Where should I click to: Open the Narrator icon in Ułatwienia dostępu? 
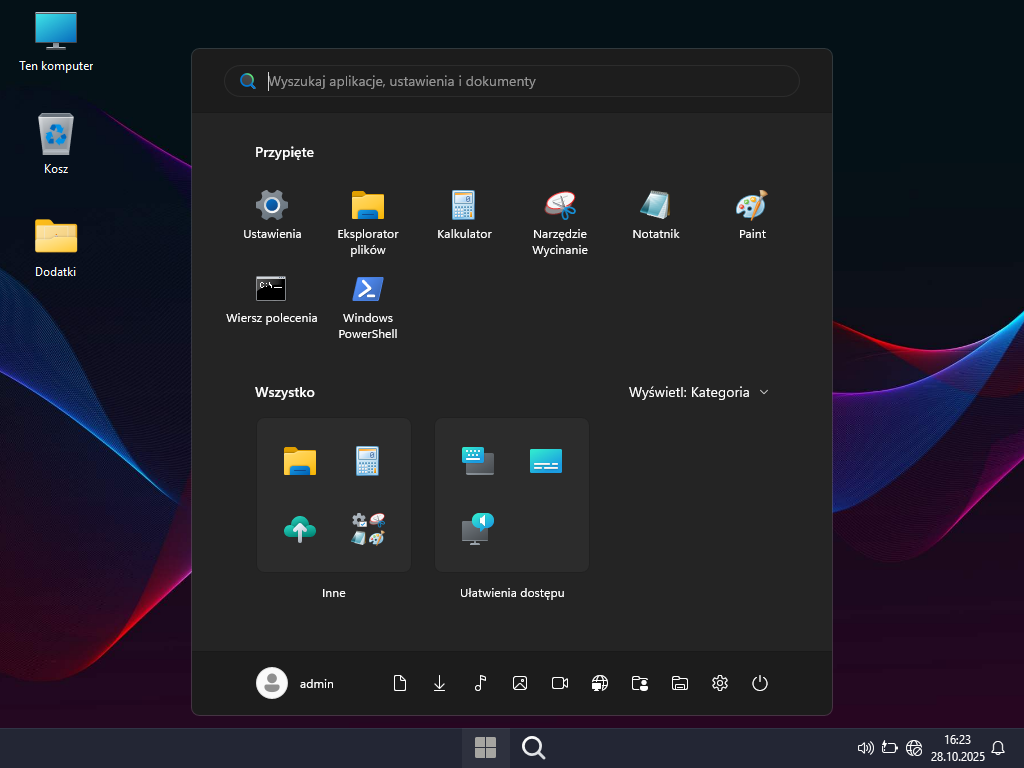click(478, 528)
